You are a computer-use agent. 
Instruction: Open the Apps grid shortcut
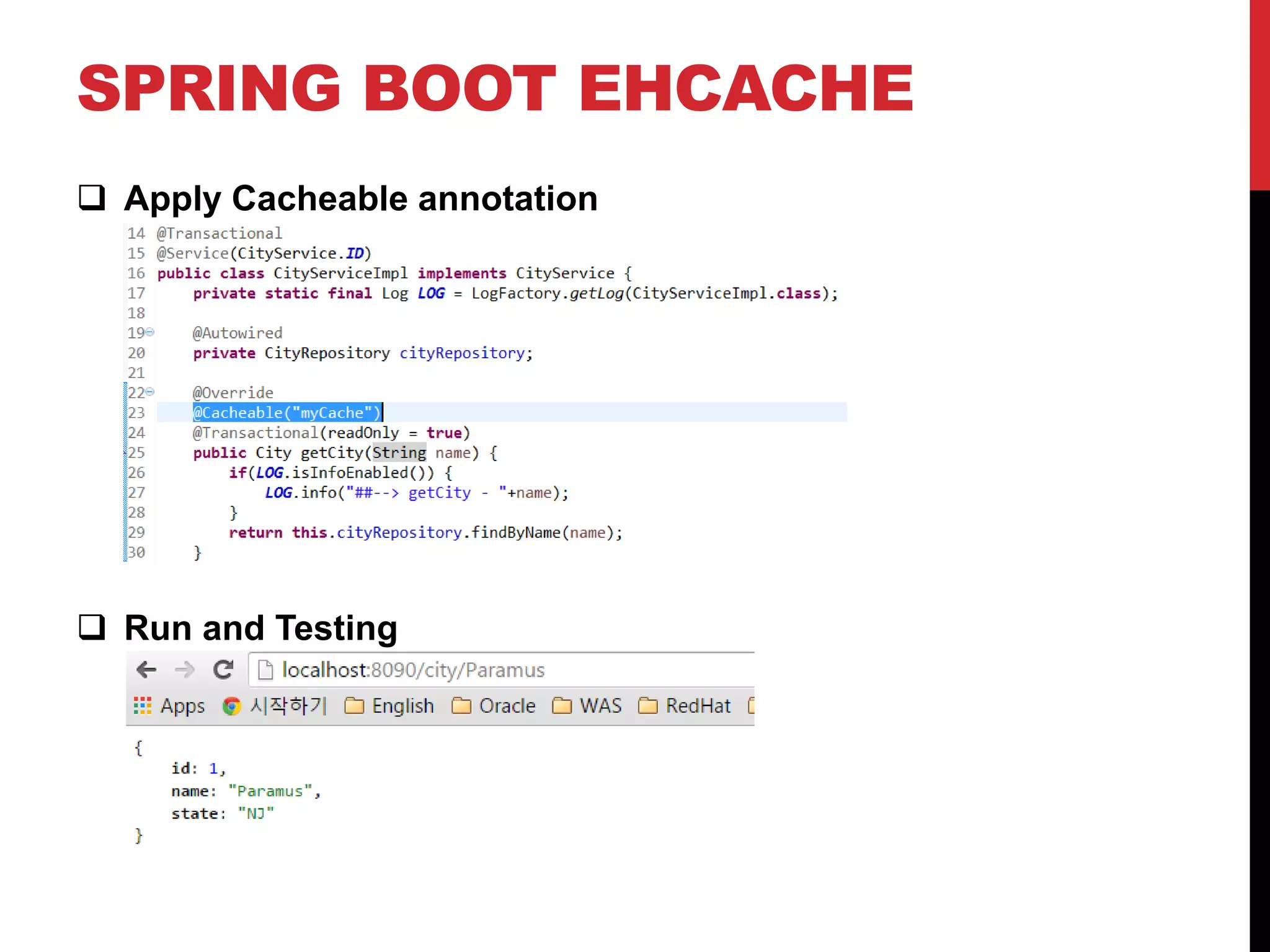[169, 706]
